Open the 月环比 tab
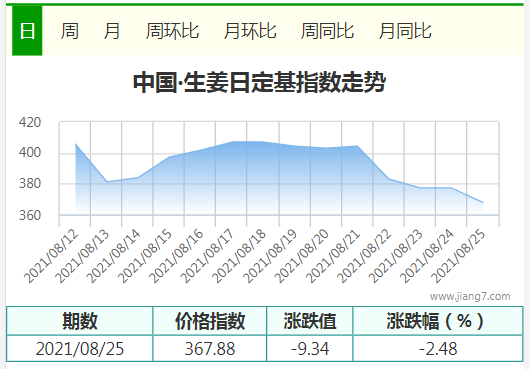This screenshot has width=530, height=369. [250, 31]
